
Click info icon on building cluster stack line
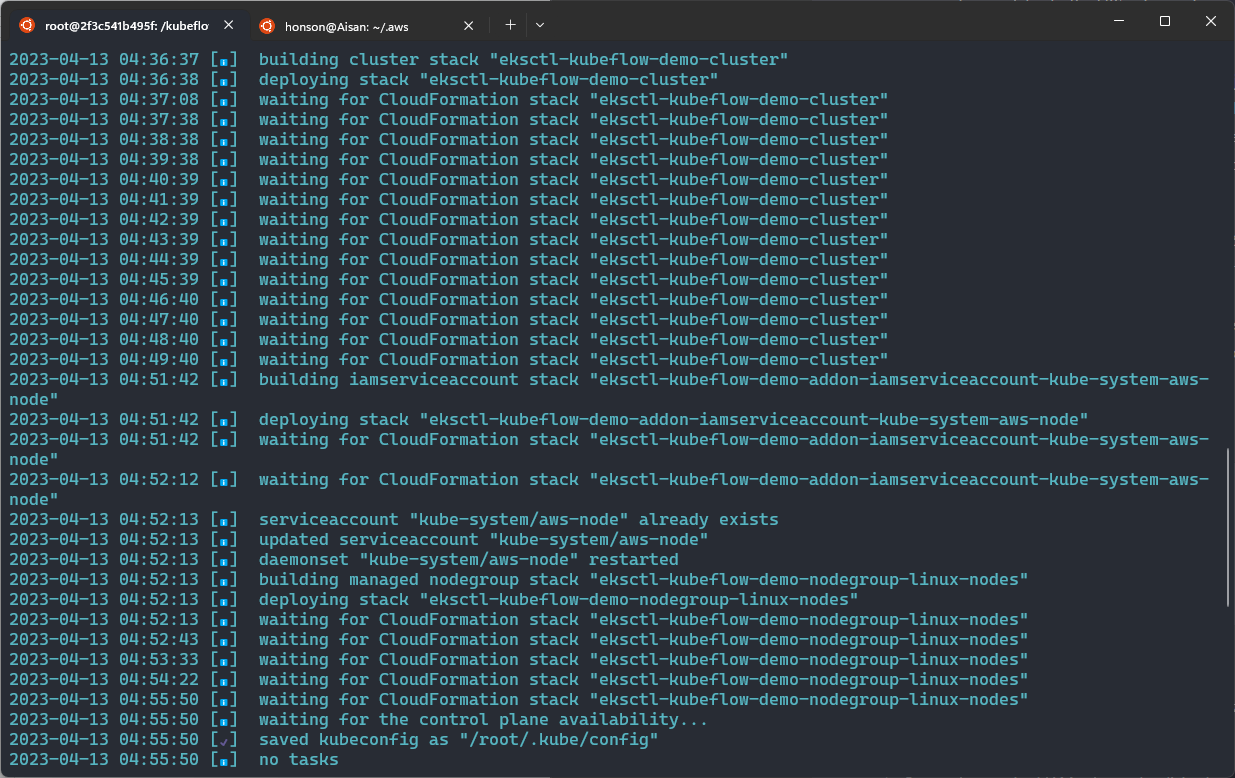tap(225, 60)
